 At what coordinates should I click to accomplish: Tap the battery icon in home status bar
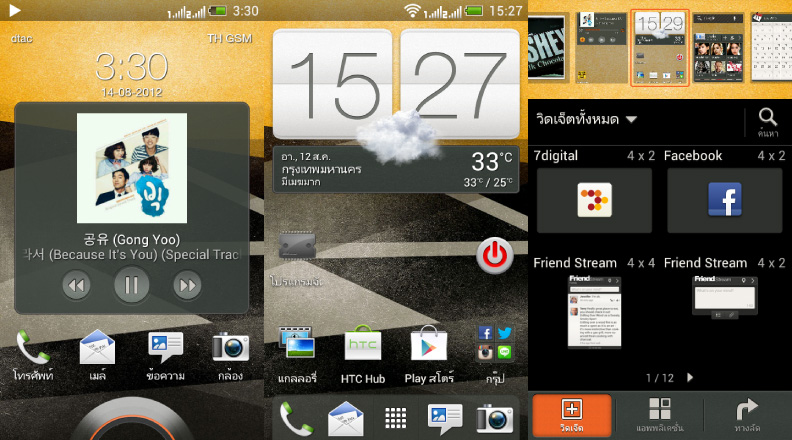(474, 10)
